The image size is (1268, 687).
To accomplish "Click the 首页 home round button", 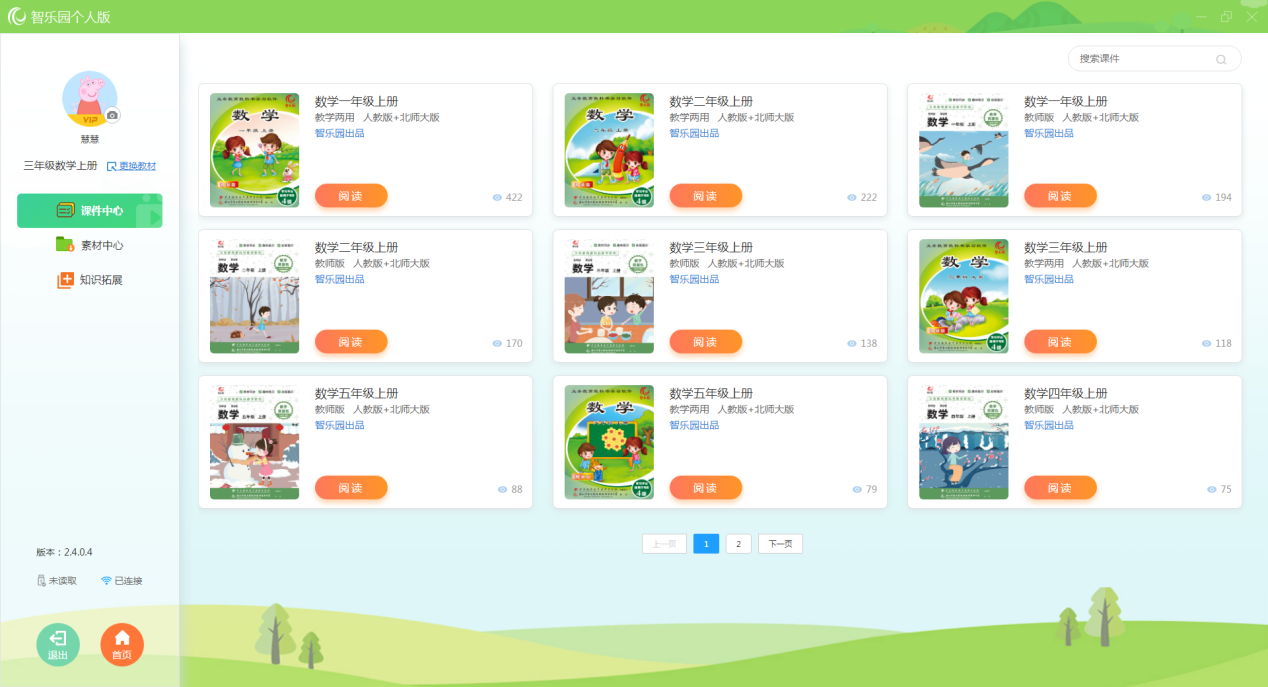I will click(122, 644).
